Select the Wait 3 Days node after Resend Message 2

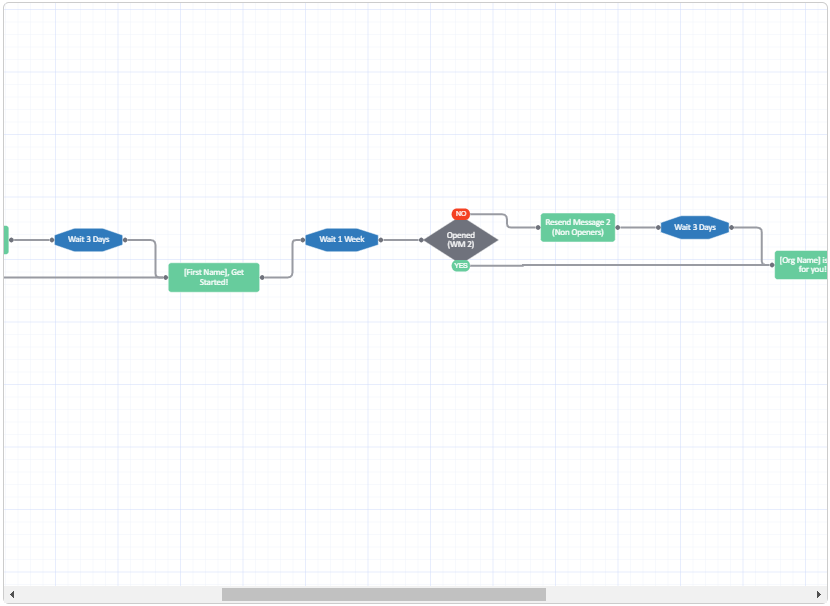(695, 228)
